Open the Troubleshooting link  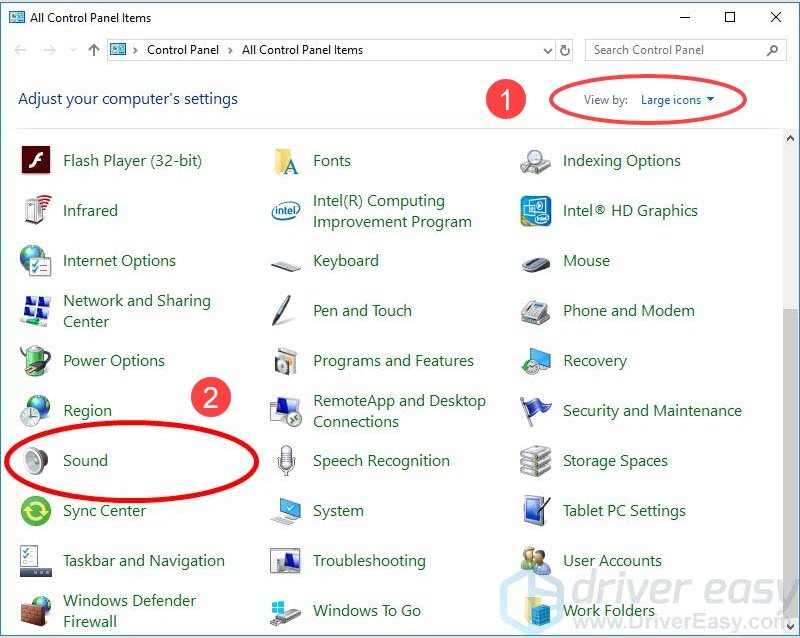(x=369, y=561)
